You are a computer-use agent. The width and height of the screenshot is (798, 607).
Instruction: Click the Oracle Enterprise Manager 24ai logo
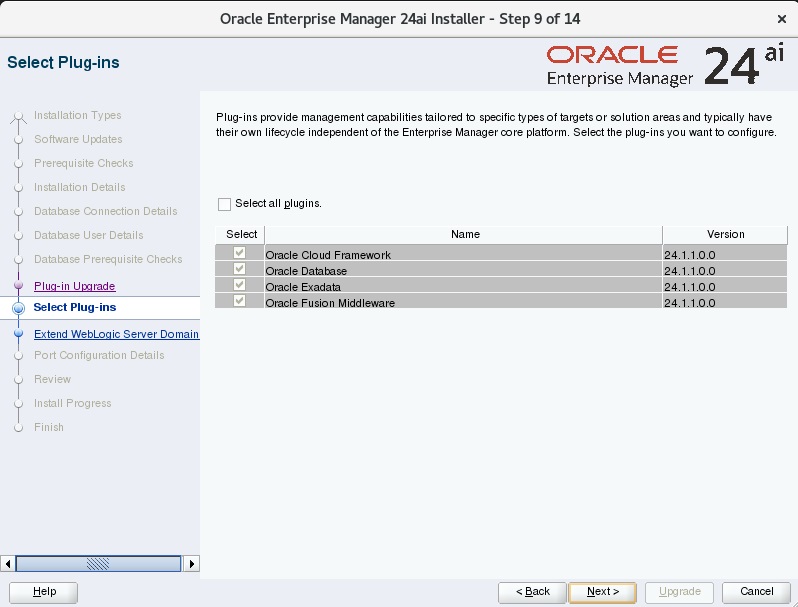click(665, 65)
